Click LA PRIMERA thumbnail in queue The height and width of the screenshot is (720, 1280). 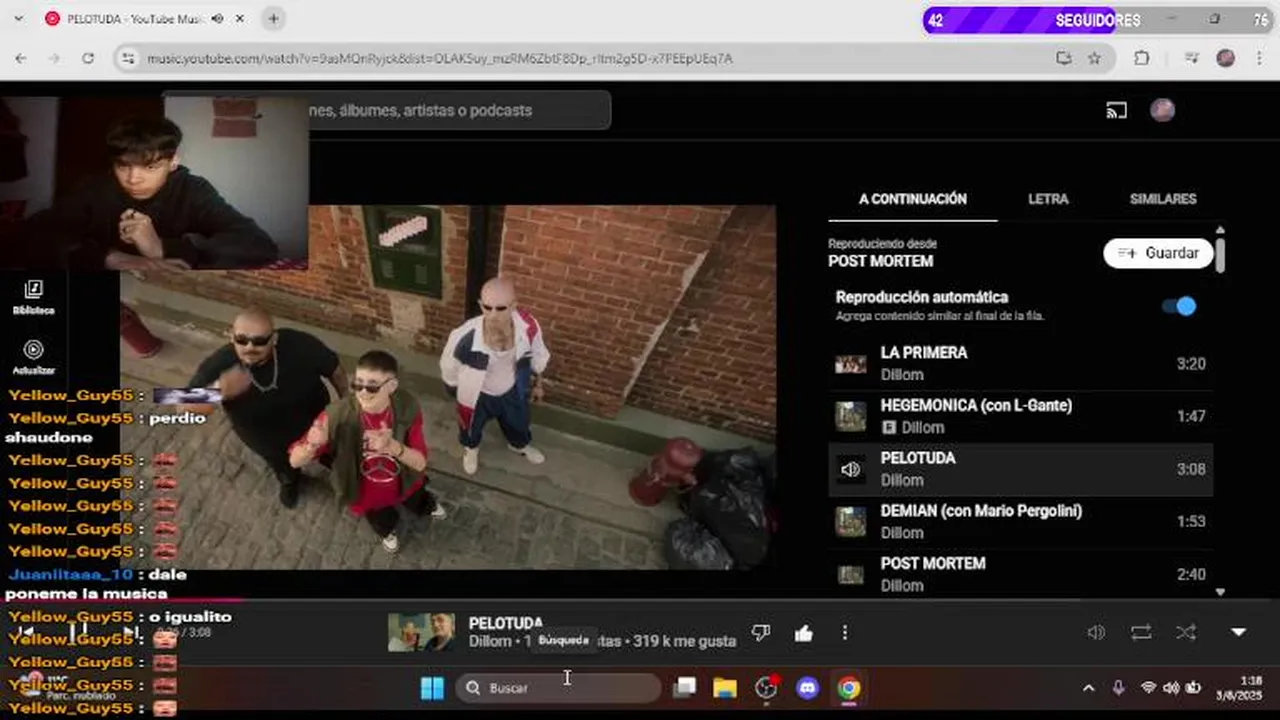851,364
